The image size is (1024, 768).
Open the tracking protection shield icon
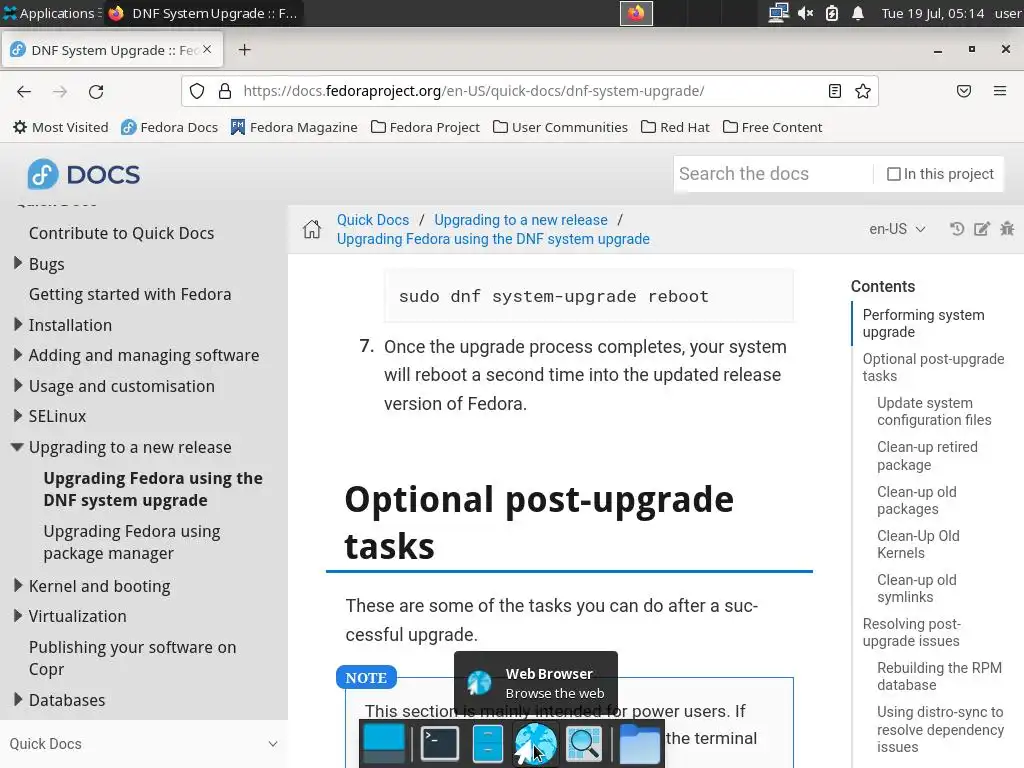197,91
